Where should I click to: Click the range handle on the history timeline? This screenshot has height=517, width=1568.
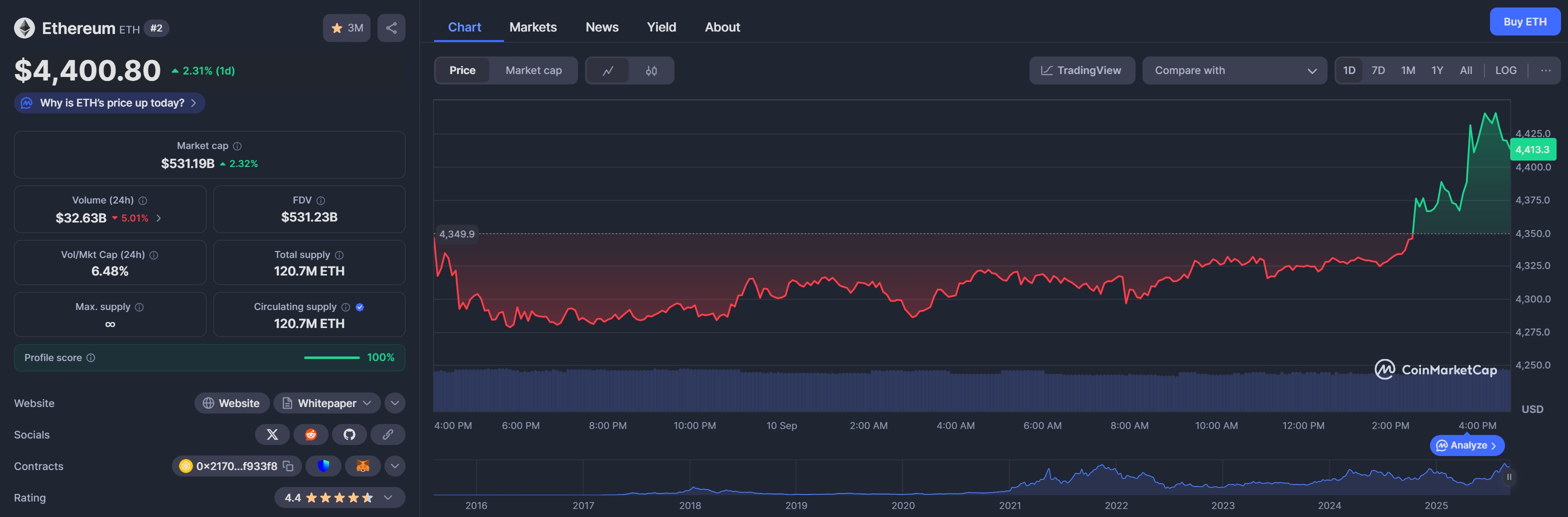pos(1508,477)
